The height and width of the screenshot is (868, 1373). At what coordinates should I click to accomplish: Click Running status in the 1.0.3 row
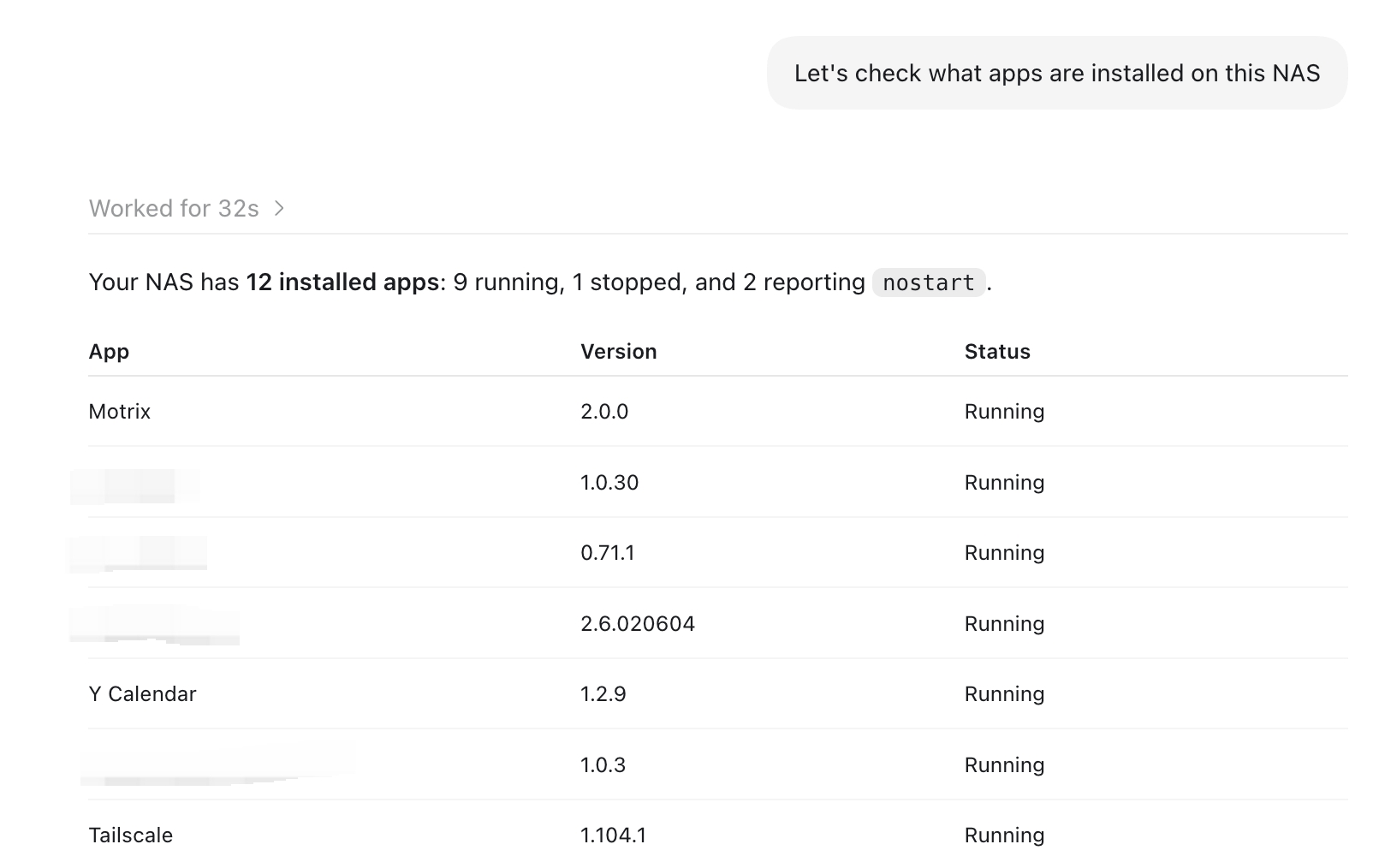point(1004,764)
